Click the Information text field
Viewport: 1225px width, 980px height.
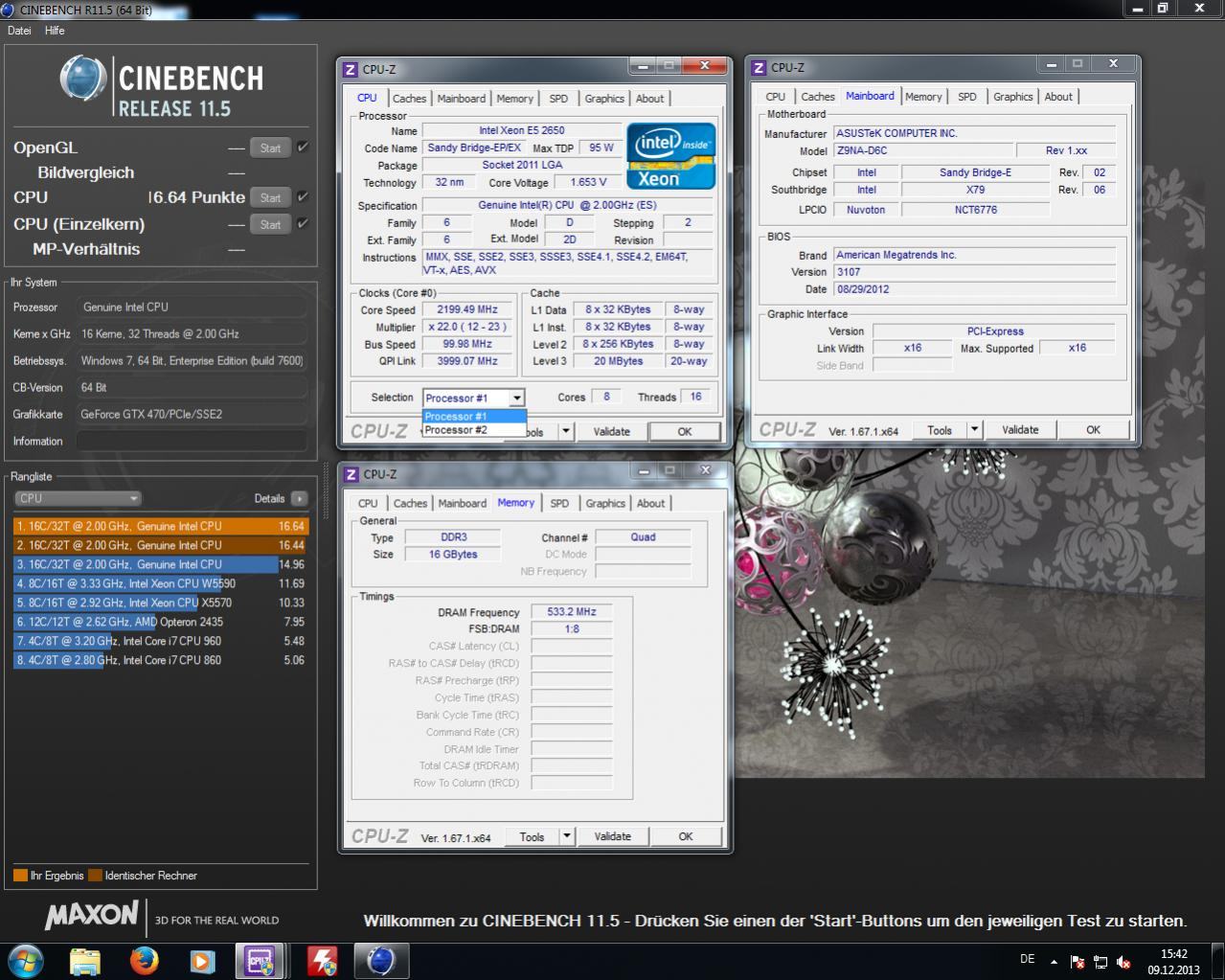(192, 442)
